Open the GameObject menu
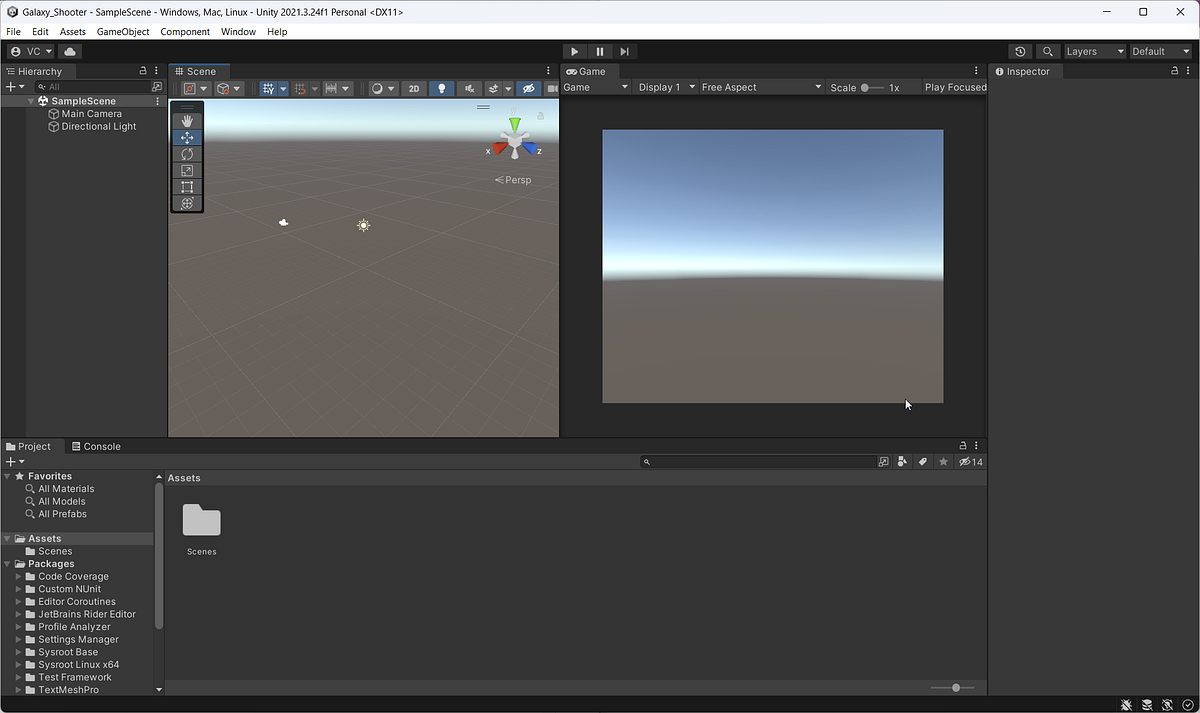This screenshot has width=1200, height=713. (x=122, y=31)
